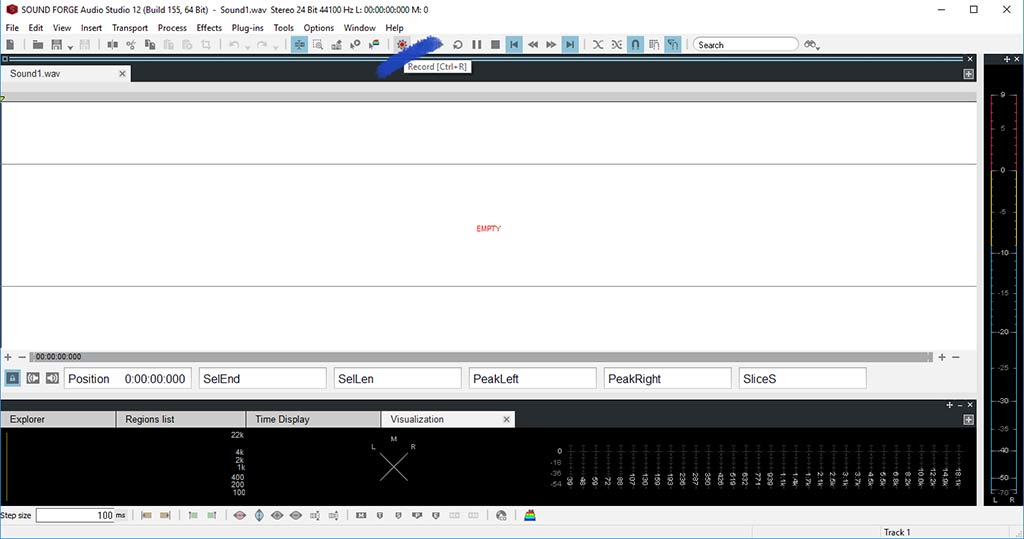Toggle the magnet Snapping icon

click(x=635, y=44)
